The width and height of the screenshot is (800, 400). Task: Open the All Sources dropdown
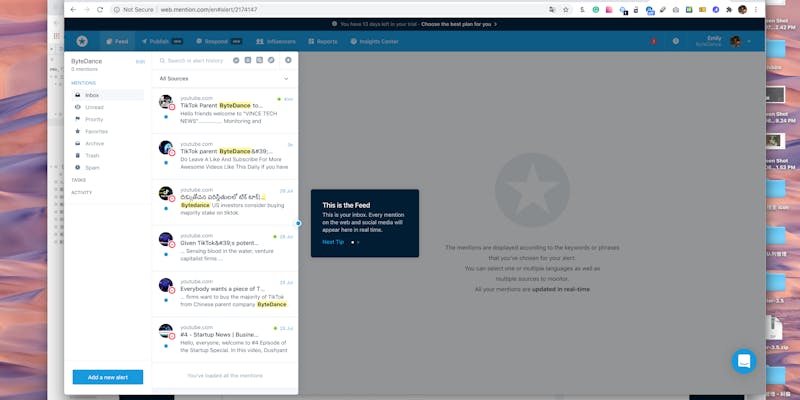coord(224,79)
